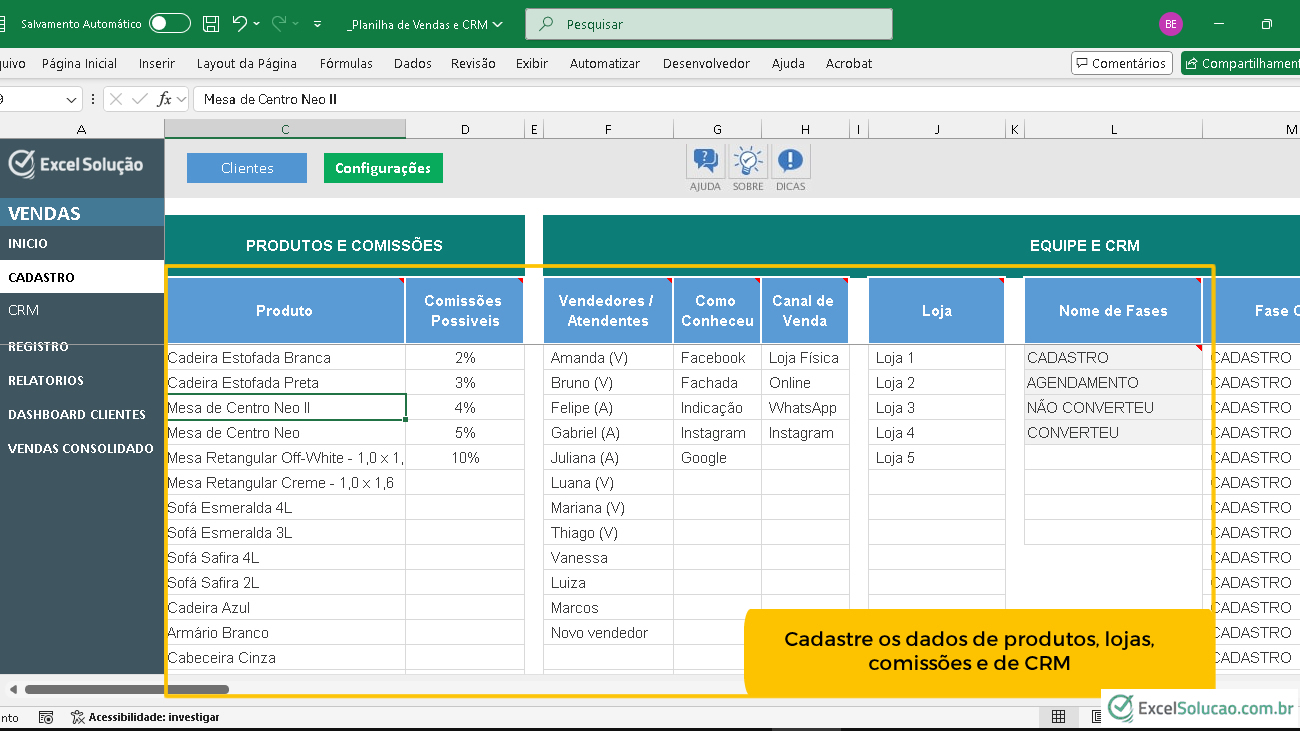Open the Fórmulas ribbon tab
Screen dimensions: 1300x731
pyautogui.click(x=346, y=63)
